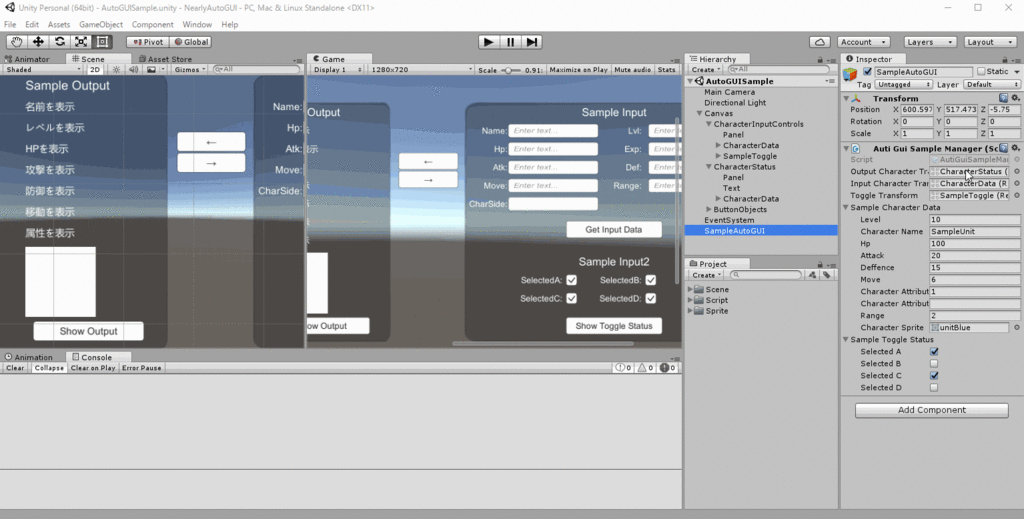Select the Scale tool
Screen dimensions: 1024x519
[81, 42]
